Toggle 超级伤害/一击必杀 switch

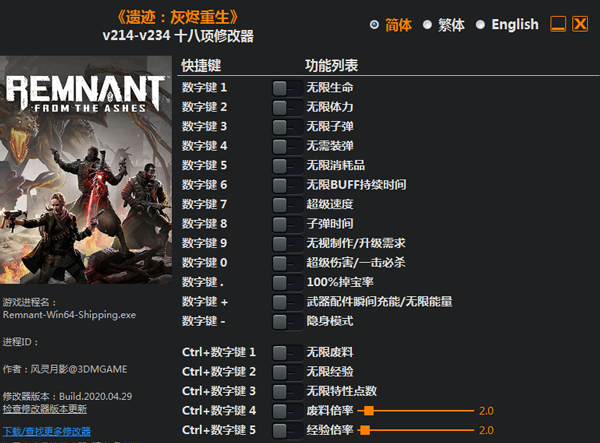(x=287, y=263)
